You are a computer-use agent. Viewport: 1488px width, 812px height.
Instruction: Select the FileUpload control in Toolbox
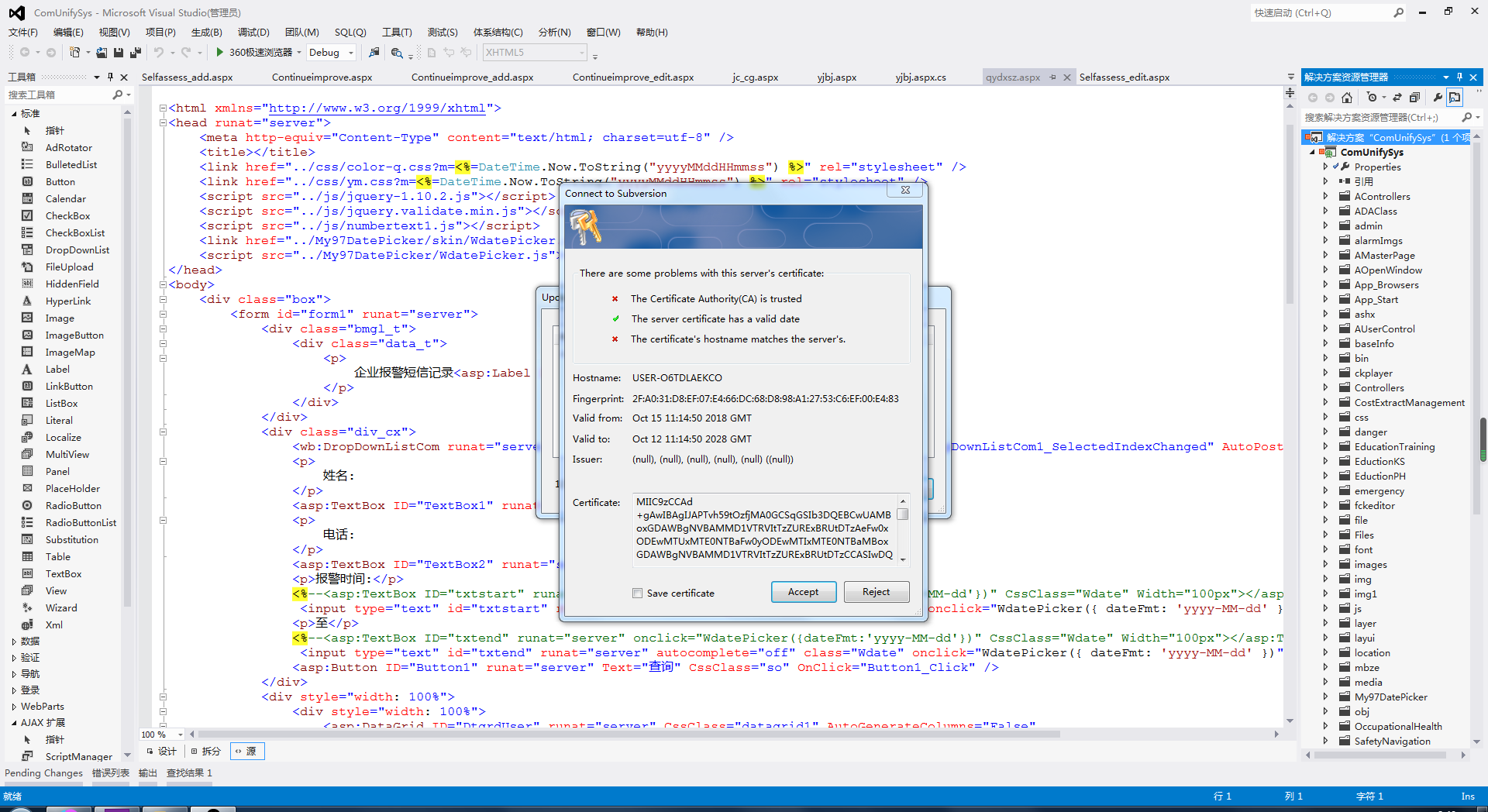point(69,267)
